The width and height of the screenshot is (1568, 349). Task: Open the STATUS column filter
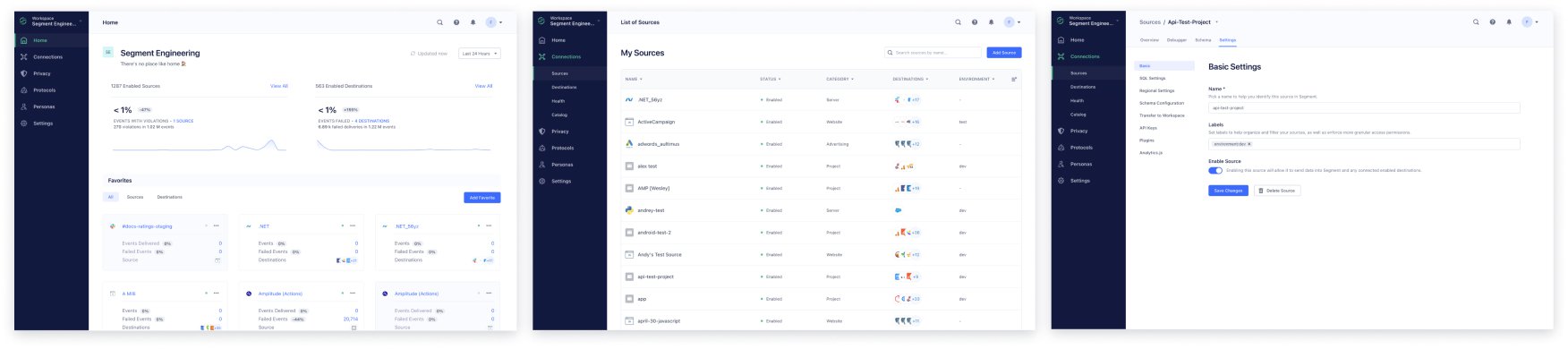click(x=770, y=79)
